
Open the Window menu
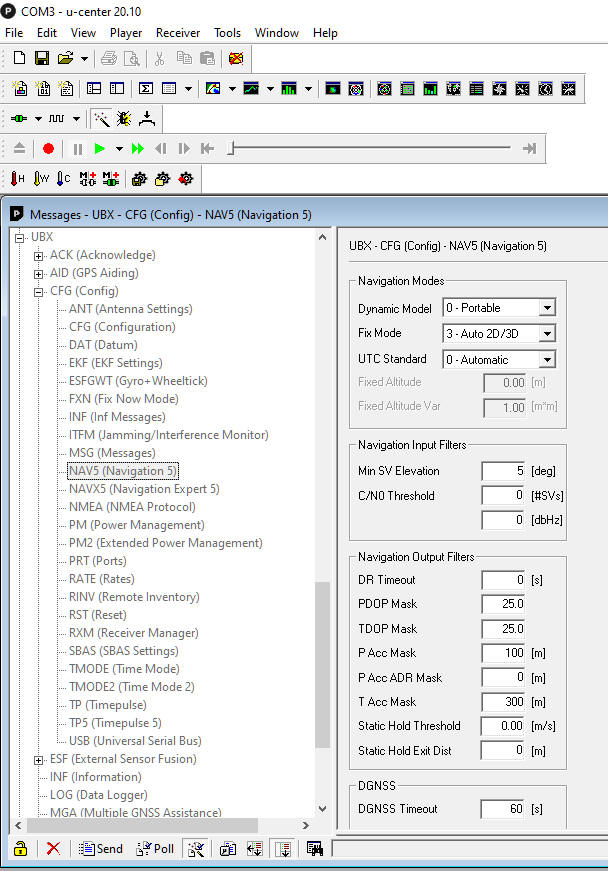point(277,33)
